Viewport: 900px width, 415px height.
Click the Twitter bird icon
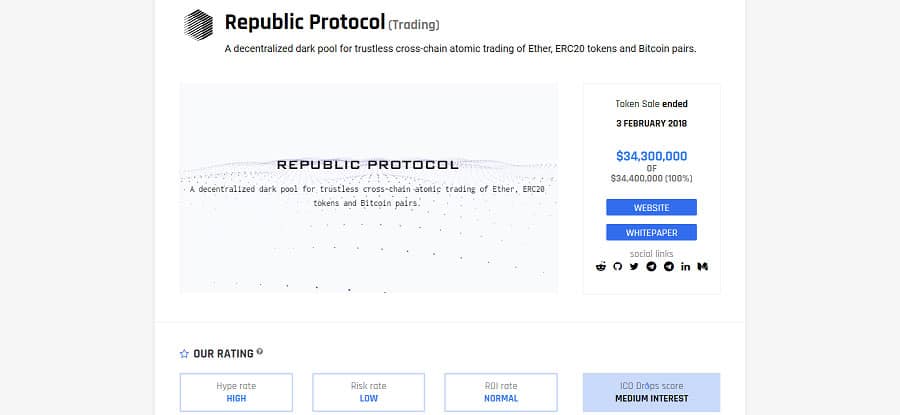click(x=634, y=267)
